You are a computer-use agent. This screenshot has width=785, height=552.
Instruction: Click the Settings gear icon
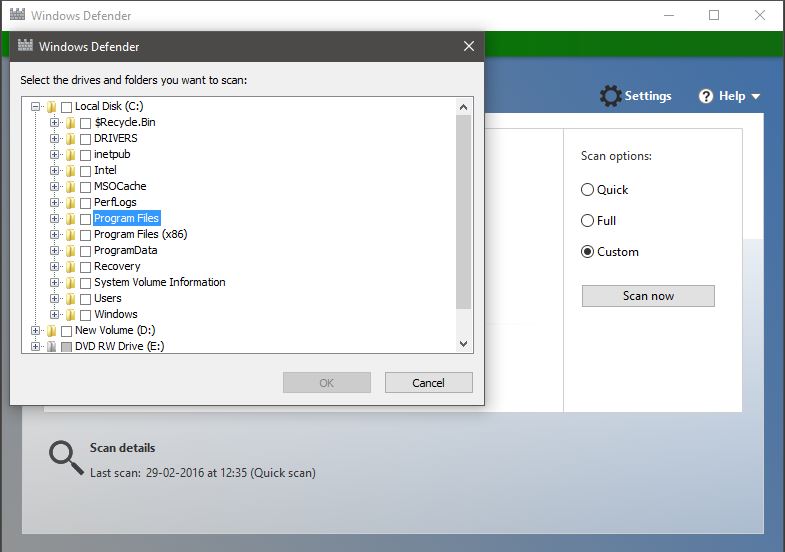pyautogui.click(x=610, y=96)
